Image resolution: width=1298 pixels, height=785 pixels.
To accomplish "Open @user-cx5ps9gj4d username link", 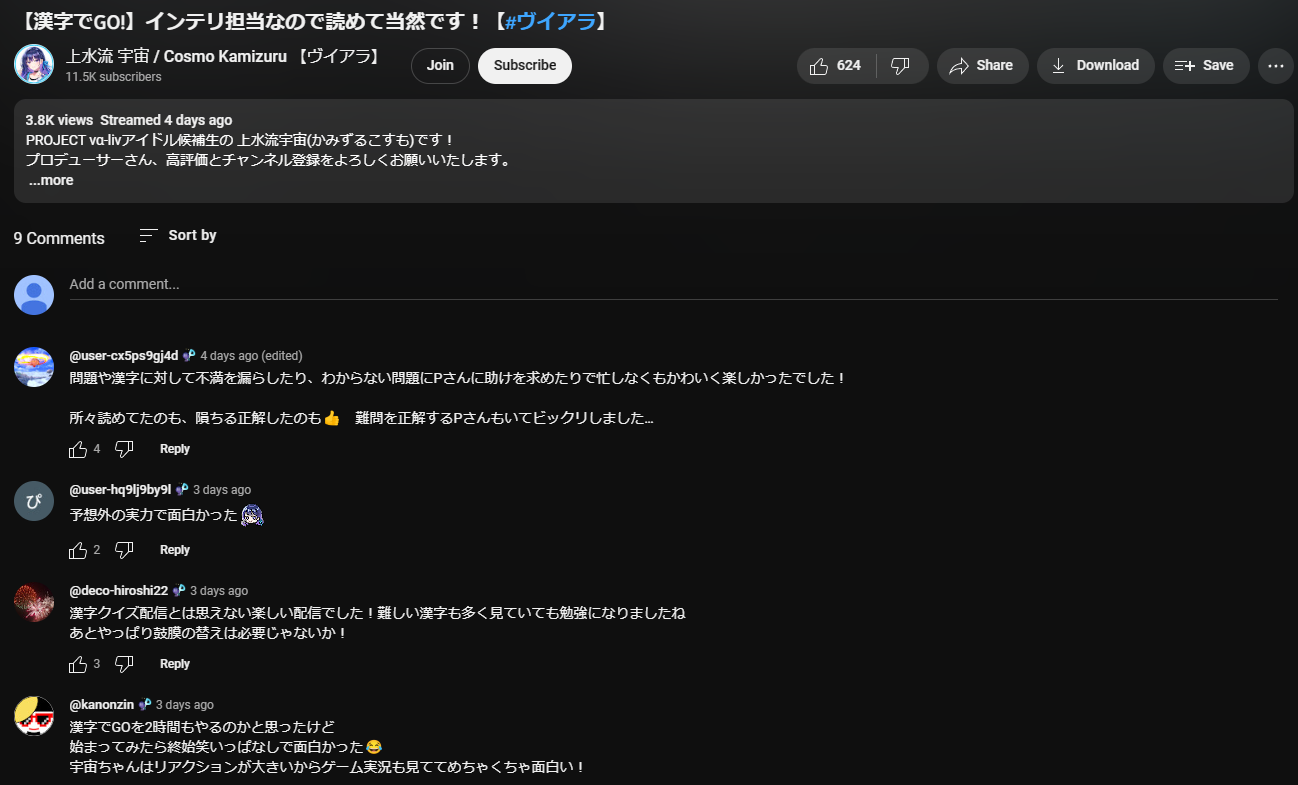I will [x=124, y=356].
